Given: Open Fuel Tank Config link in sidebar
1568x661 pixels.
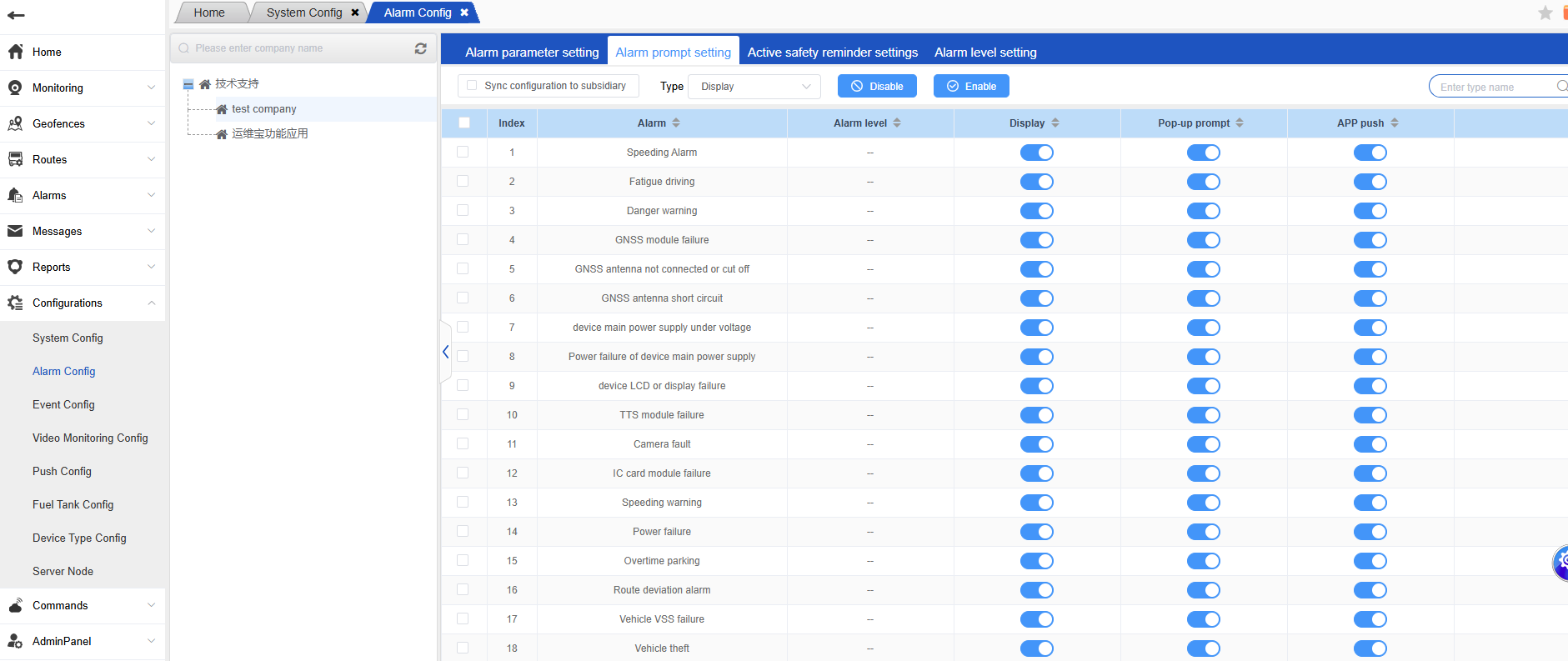Looking at the screenshot, I should pyautogui.click(x=73, y=504).
